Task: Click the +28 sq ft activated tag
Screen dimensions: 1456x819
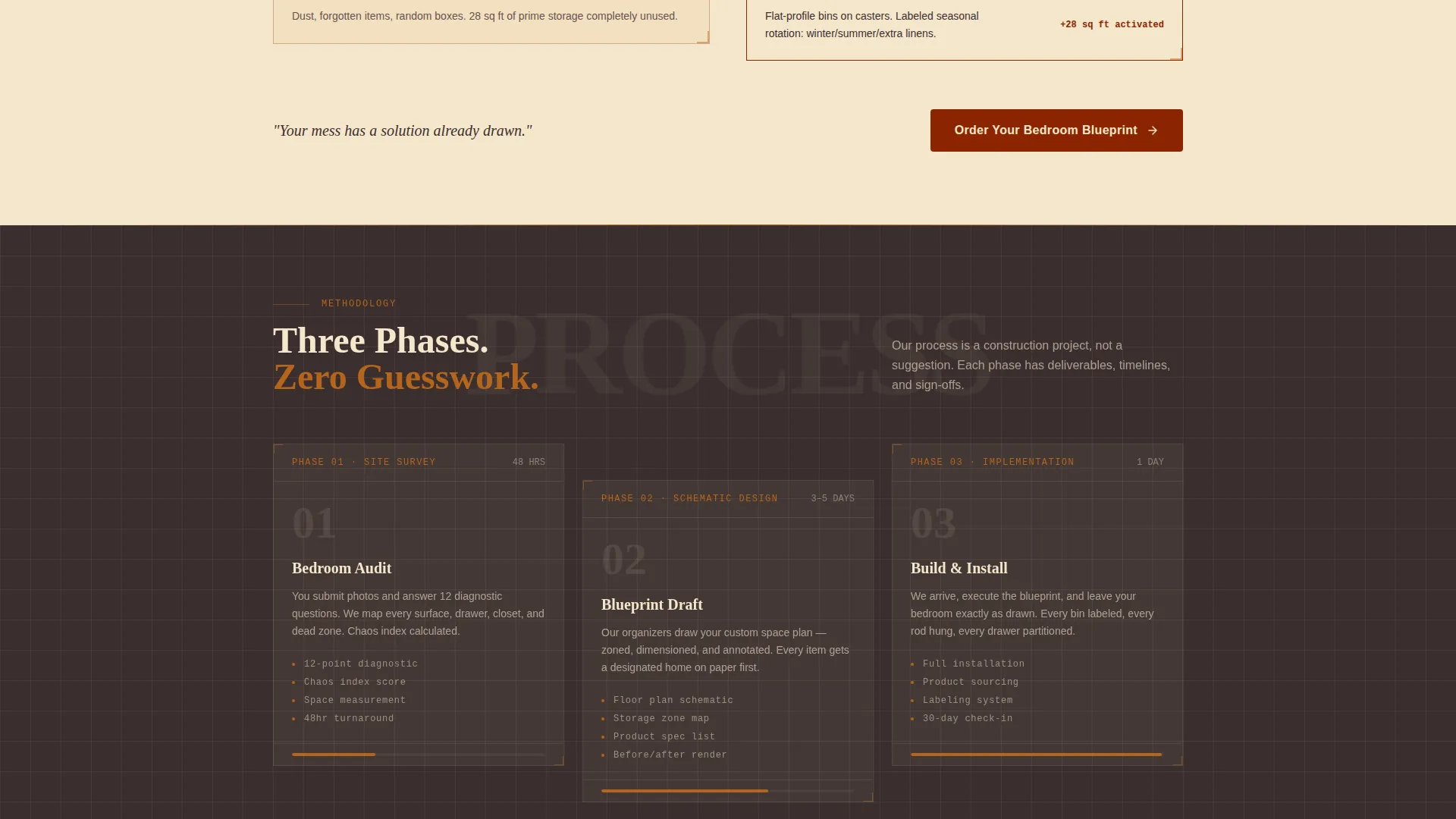Action: coord(1112,25)
